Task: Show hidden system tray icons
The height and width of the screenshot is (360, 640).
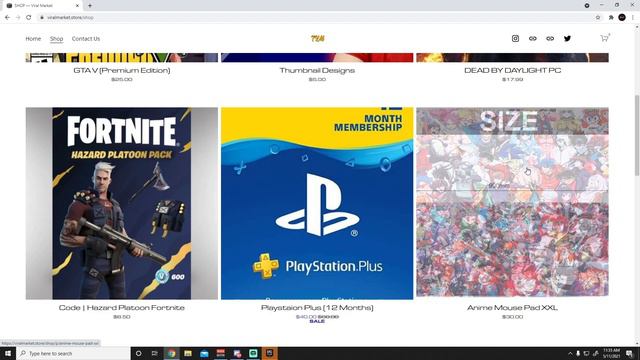Action: 570,353
